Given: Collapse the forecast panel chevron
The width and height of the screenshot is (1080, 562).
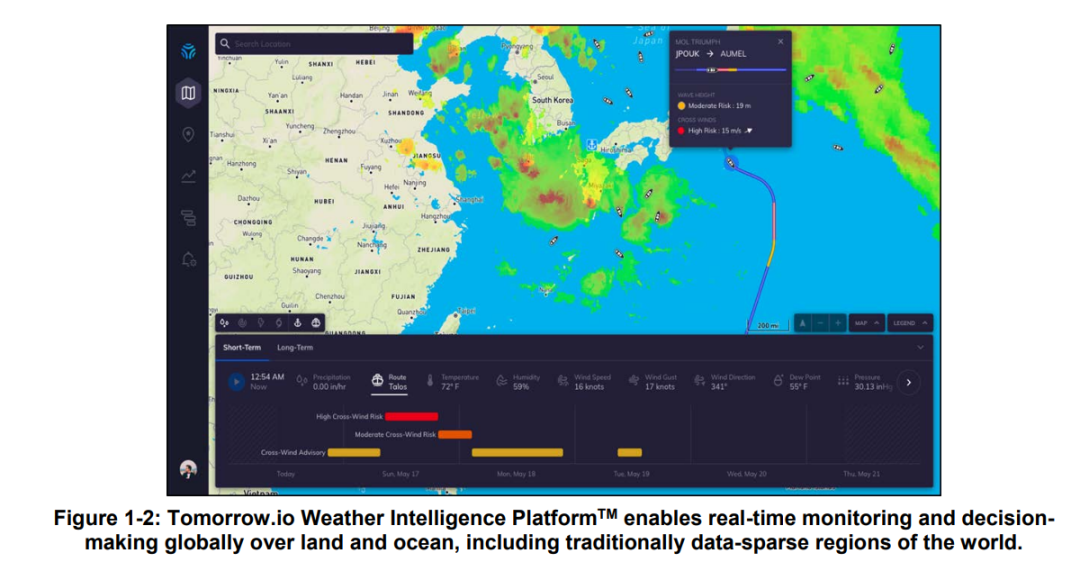Looking at the screenshot, I should tap(920, 348).
